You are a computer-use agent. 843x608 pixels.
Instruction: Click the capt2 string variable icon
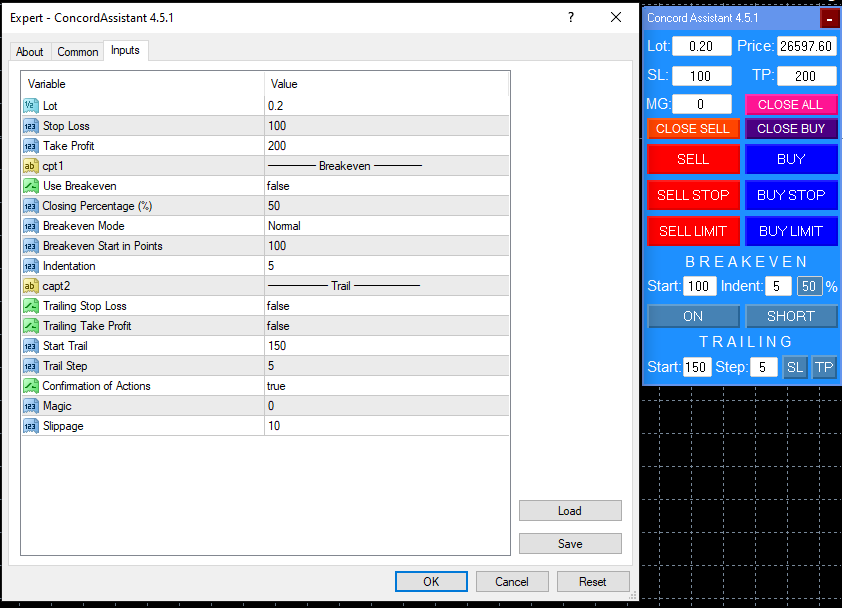31,286
